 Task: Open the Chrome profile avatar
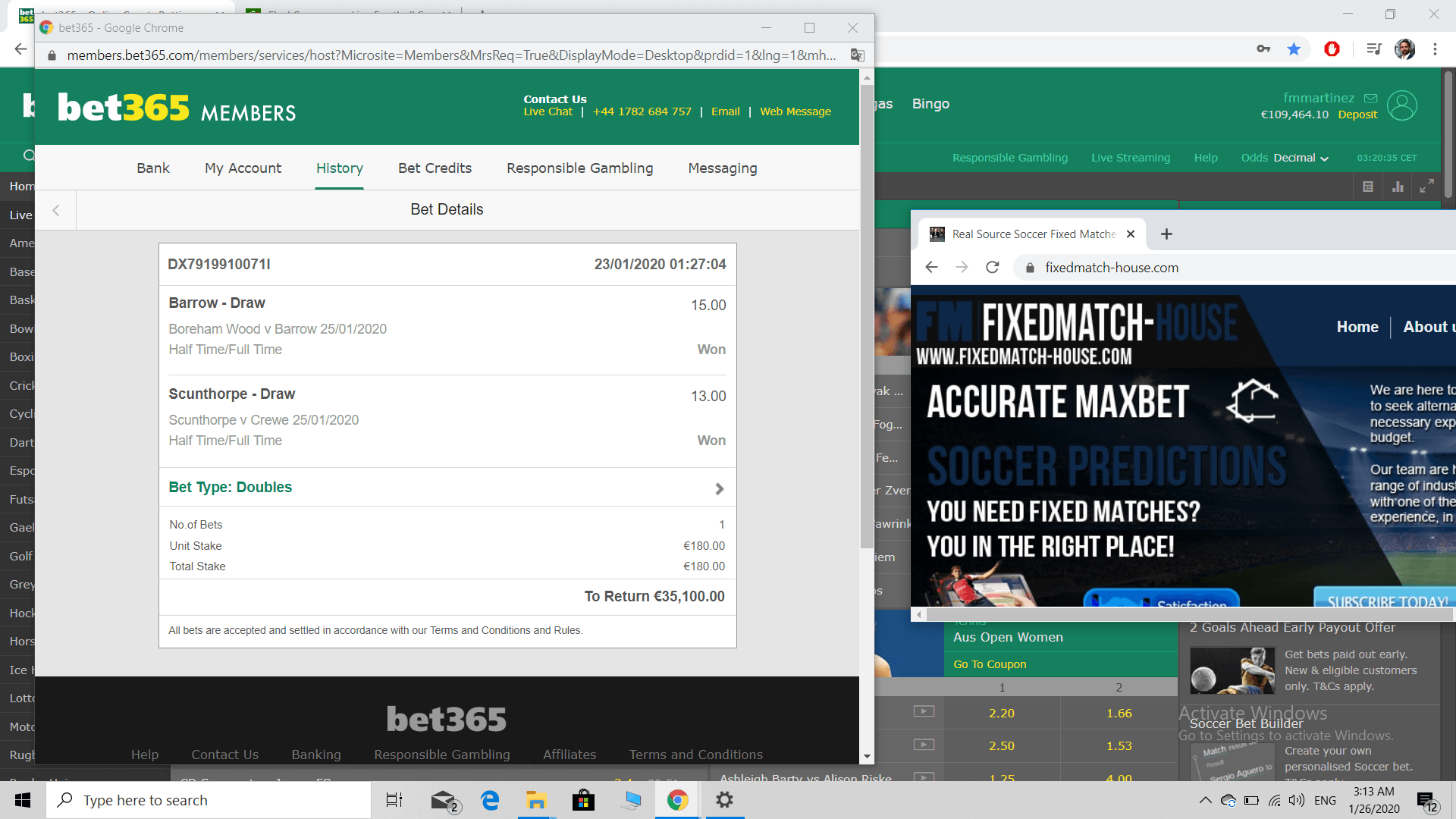pos(1404,49)
